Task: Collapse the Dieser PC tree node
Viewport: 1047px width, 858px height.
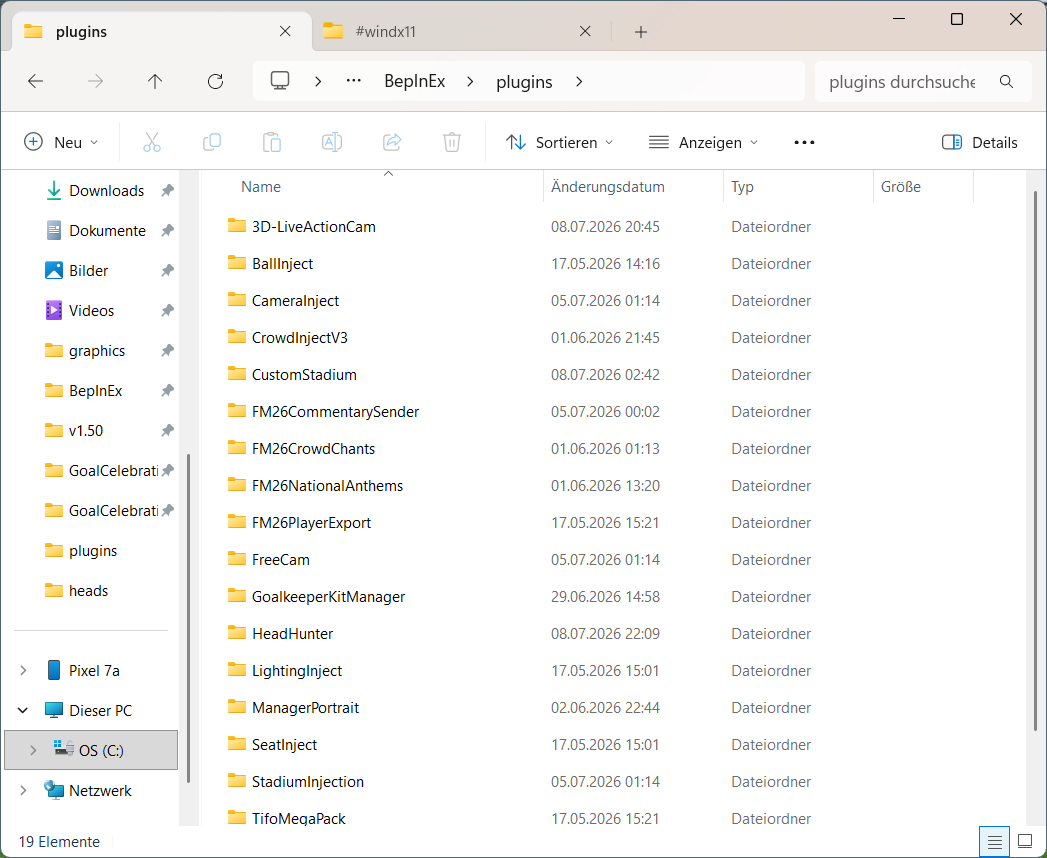Action: [23, 710]
